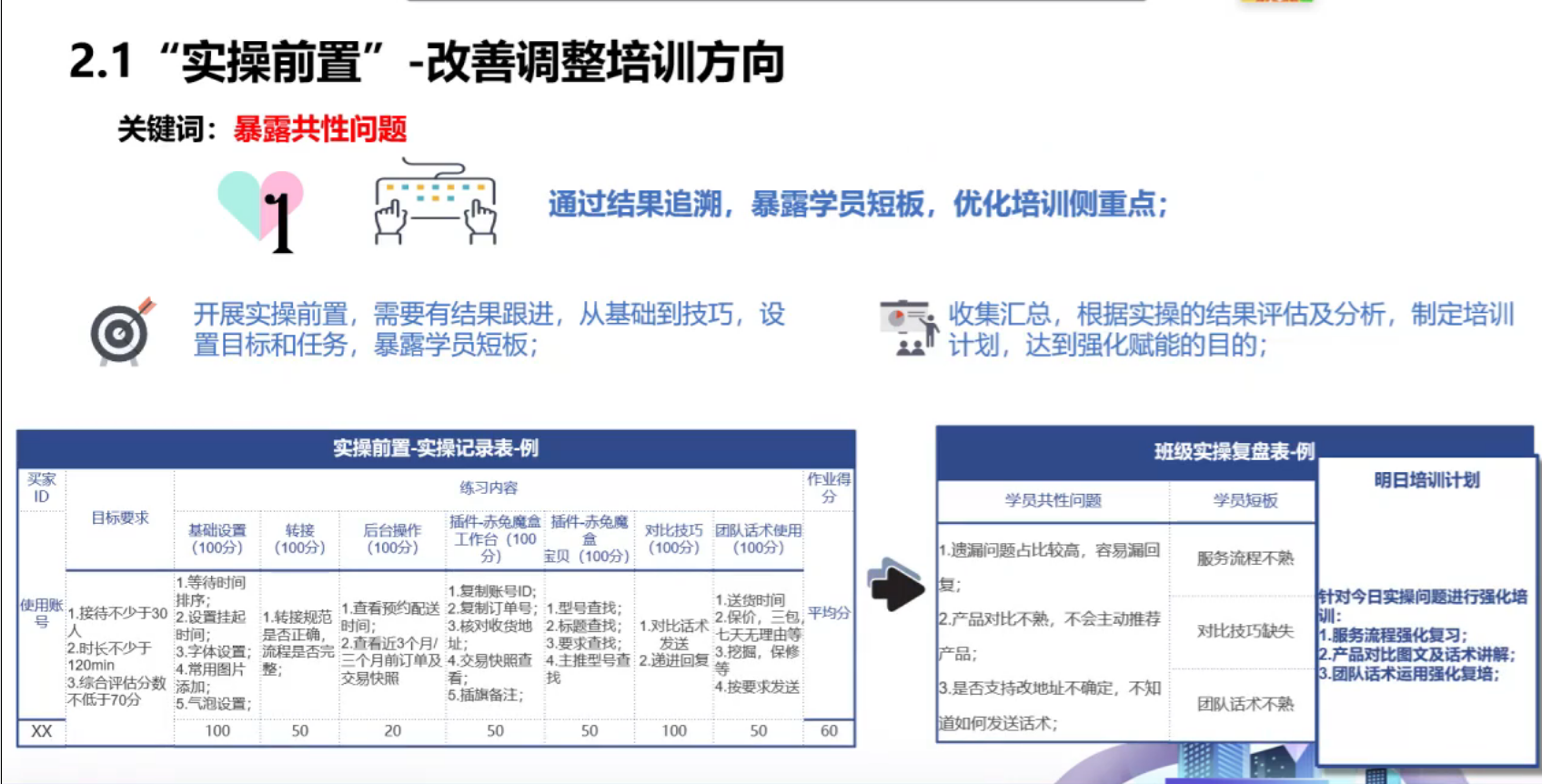Click the 练习内容 header cell
The image size is (1542, 784).
click(489, 488)
